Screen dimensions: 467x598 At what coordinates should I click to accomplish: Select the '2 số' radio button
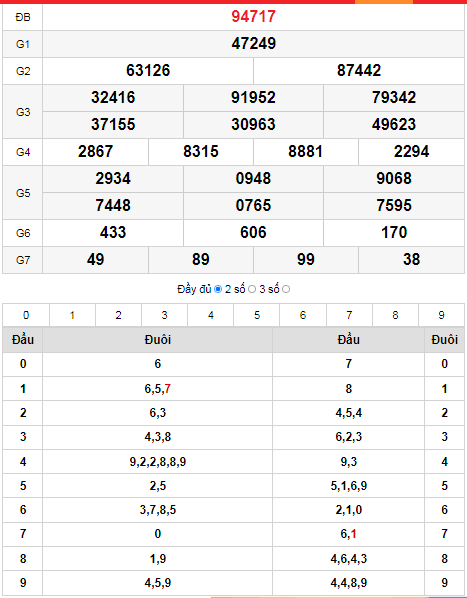pyautogui.click(x=252, y=289)
